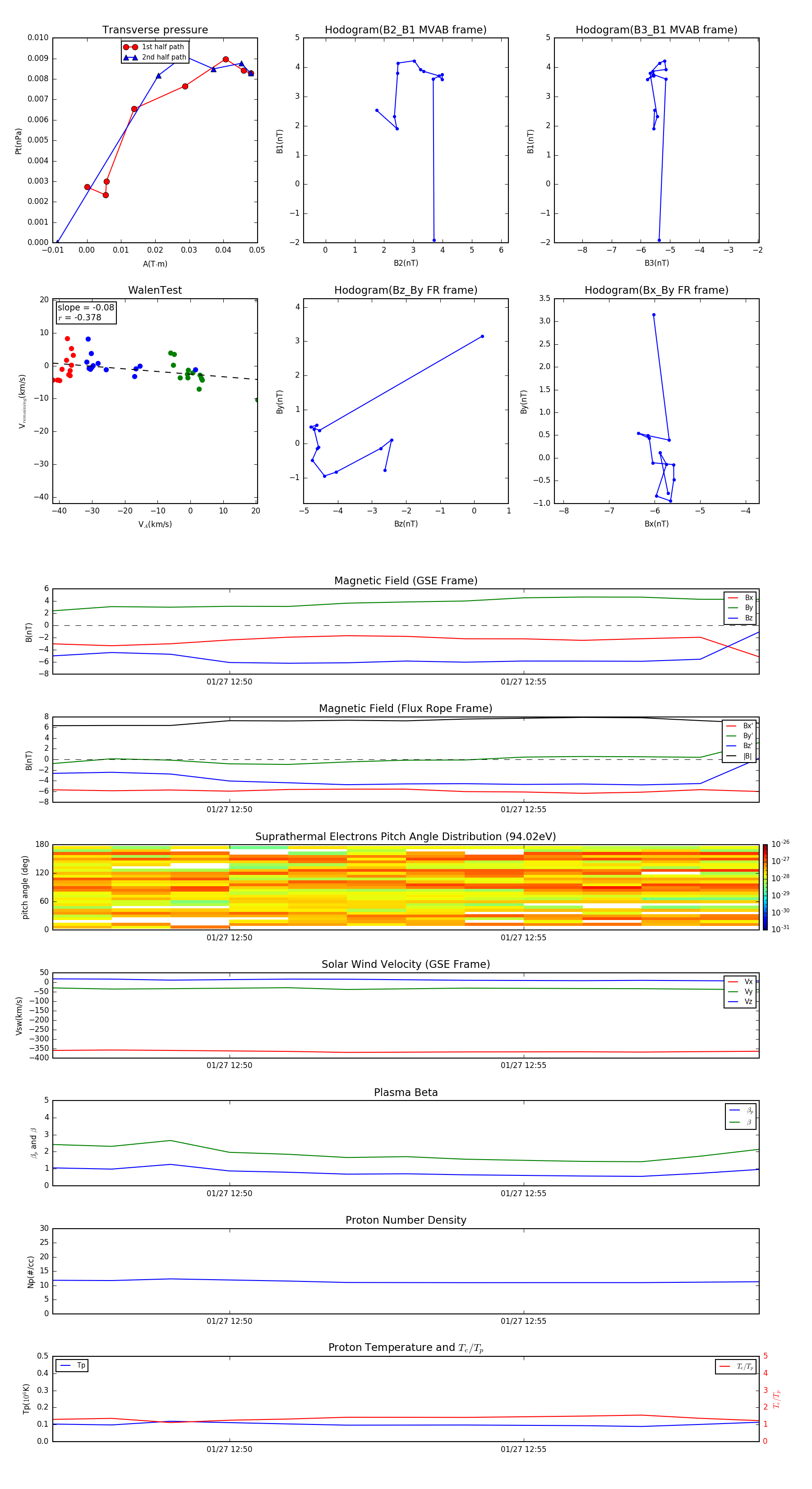Click the "Hodogram(B2_B1 MVAB frame)" title
812x1489 pixels.
[x=406, y=30]
